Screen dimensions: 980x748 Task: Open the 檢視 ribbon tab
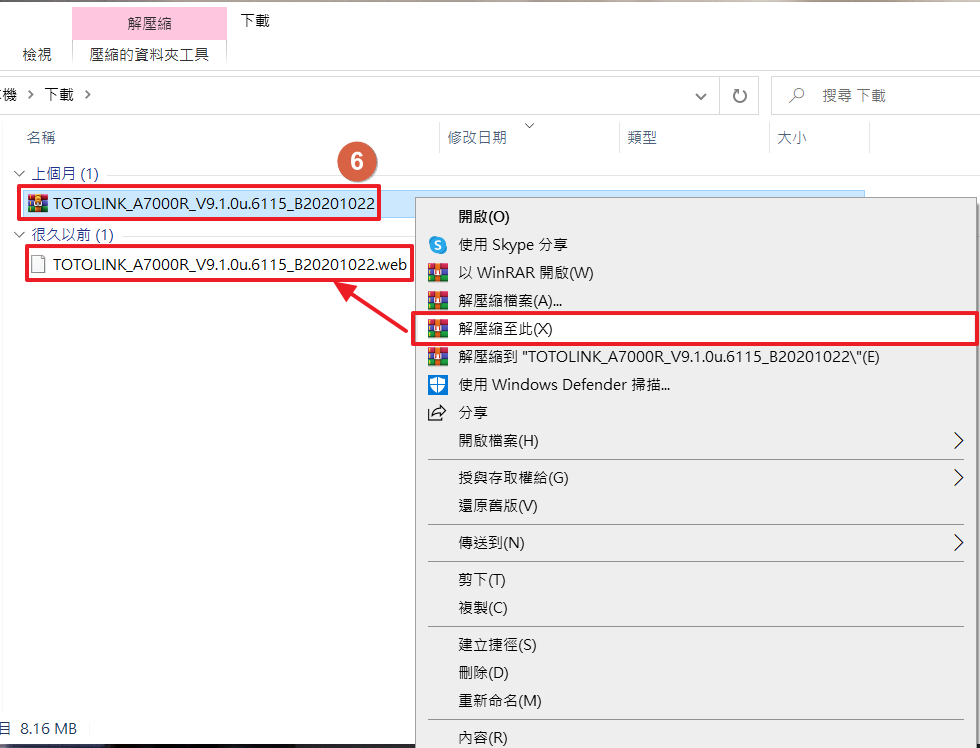(37, 55)
